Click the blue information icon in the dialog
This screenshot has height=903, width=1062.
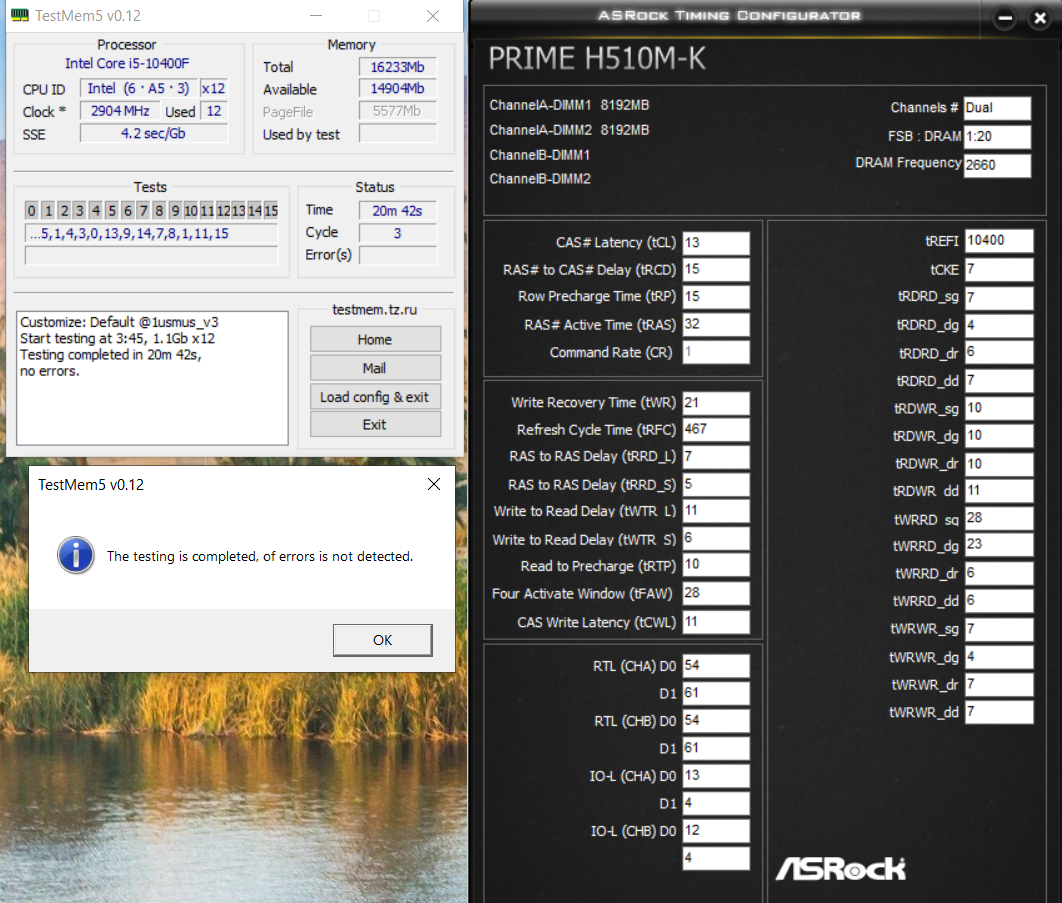point(76,555)
